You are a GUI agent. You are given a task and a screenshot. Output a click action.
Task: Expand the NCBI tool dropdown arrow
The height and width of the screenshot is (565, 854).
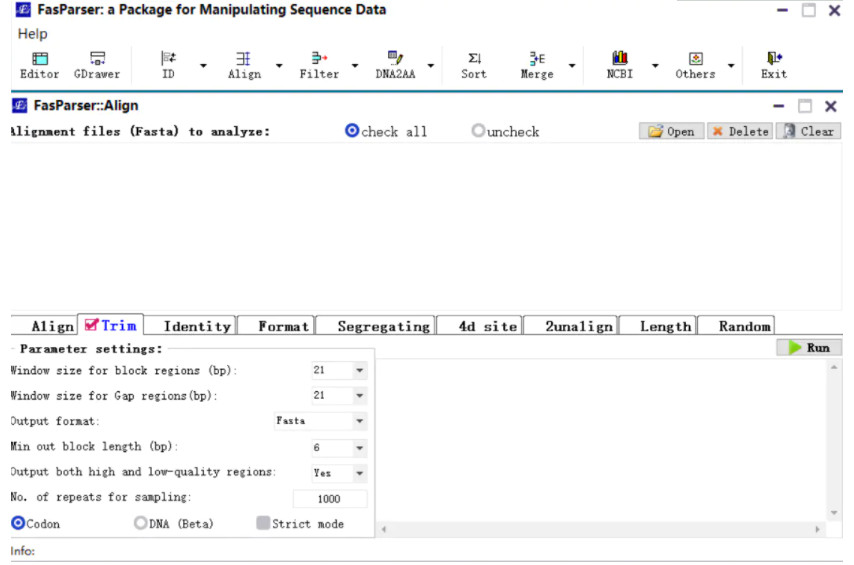[x=655, y=66]
